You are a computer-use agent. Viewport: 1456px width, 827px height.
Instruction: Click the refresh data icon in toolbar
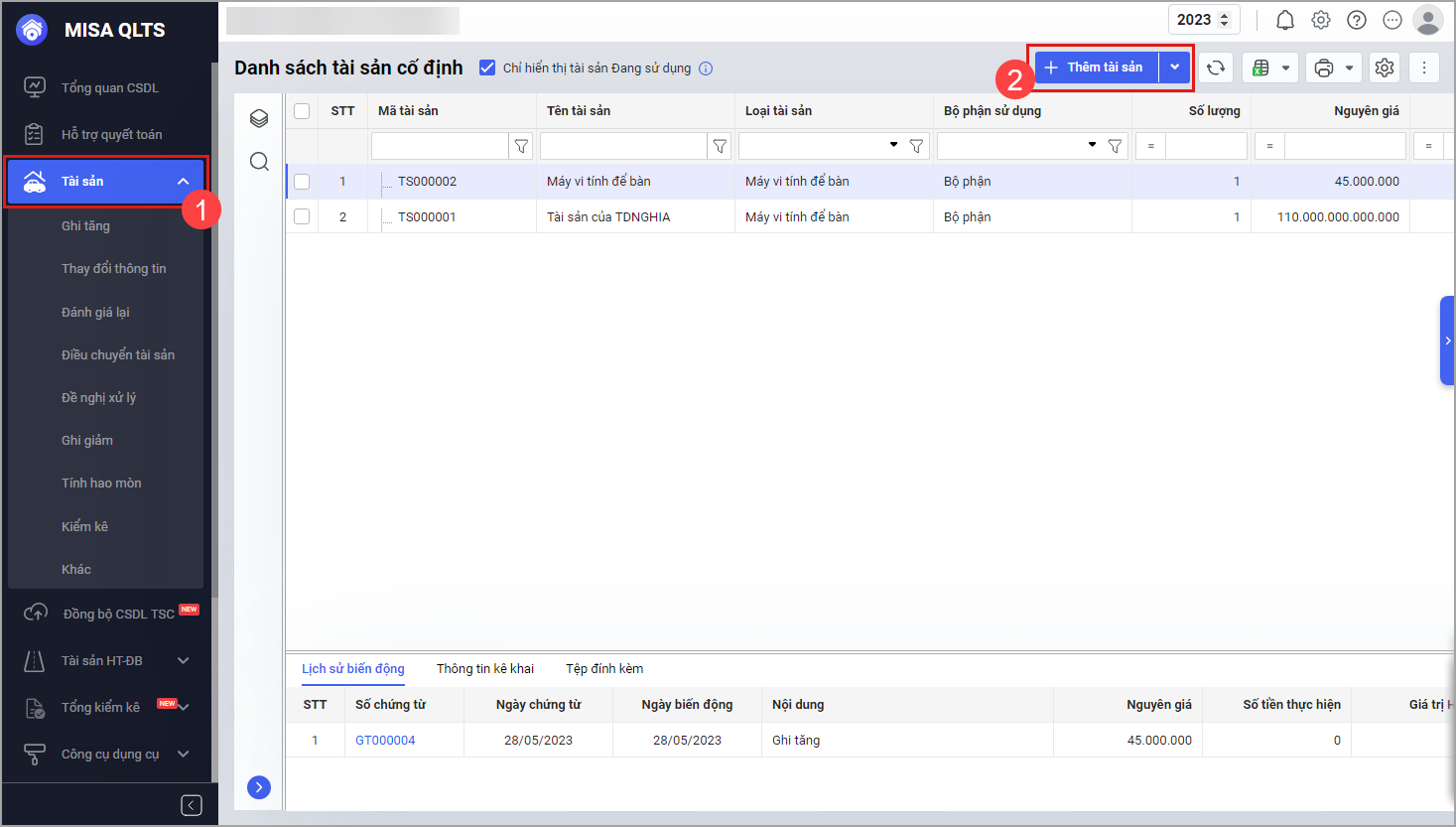tap(1216, 68)
